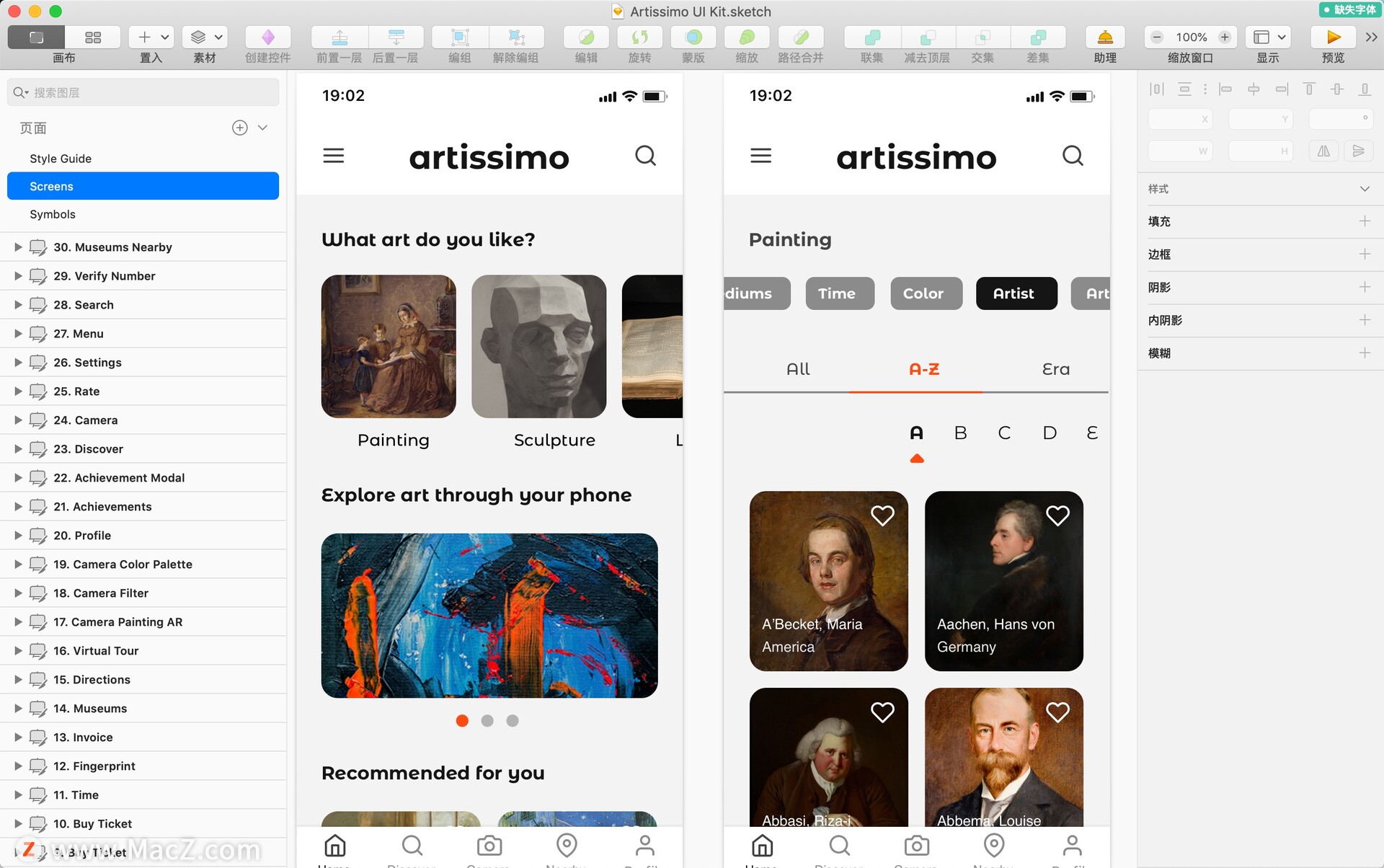Click the Ungroup (解除编组) toolbar icon

516,37
